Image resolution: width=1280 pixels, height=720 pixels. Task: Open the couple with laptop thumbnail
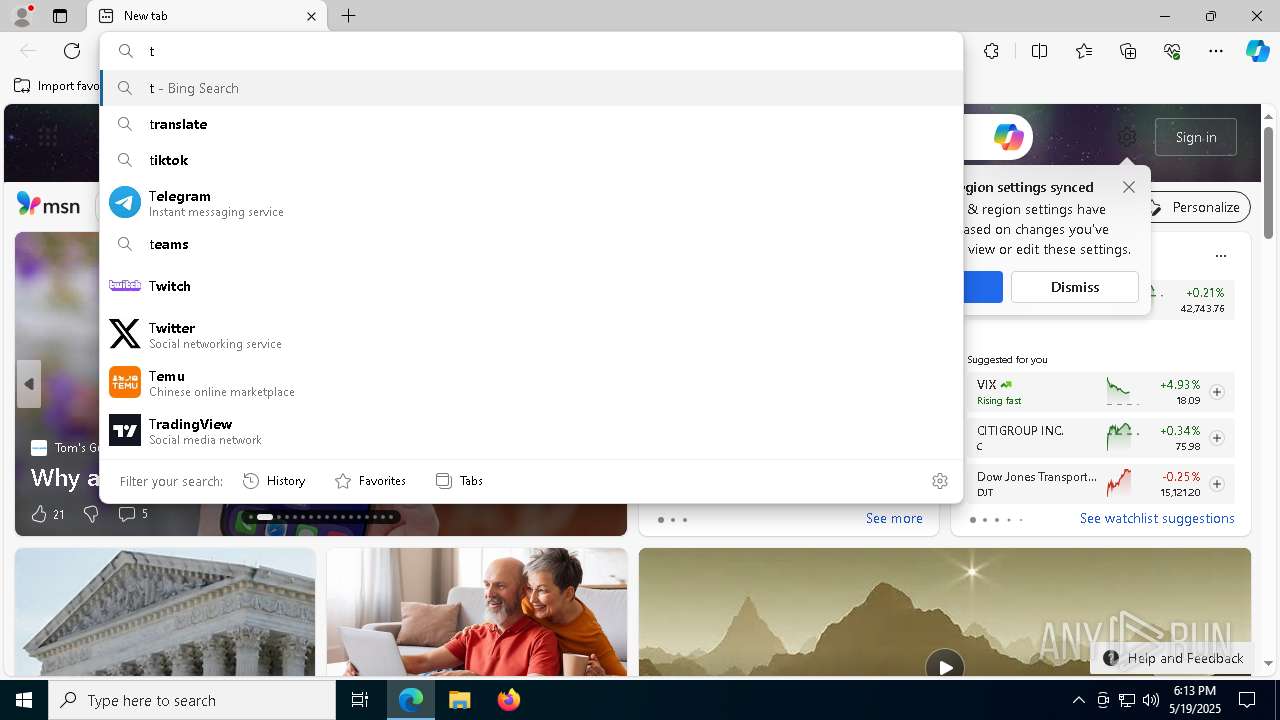[x=477, y=612]
